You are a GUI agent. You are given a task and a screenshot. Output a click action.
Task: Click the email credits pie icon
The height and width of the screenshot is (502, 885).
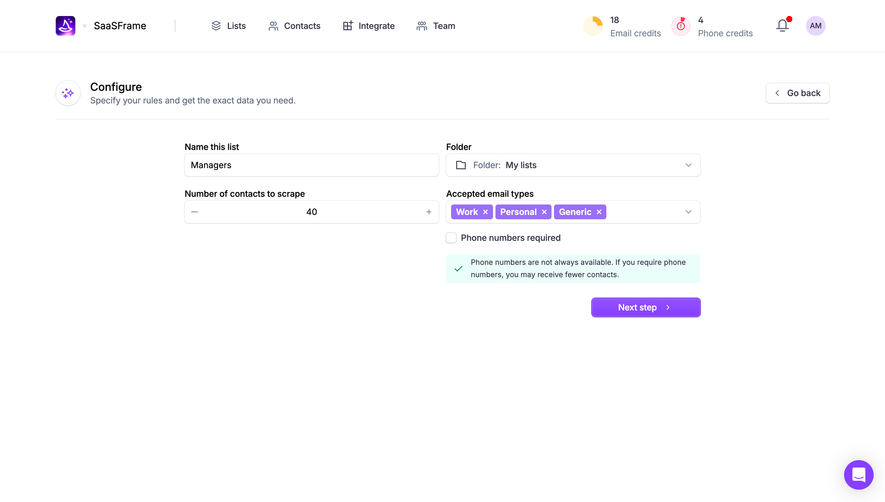pos(593,26)
